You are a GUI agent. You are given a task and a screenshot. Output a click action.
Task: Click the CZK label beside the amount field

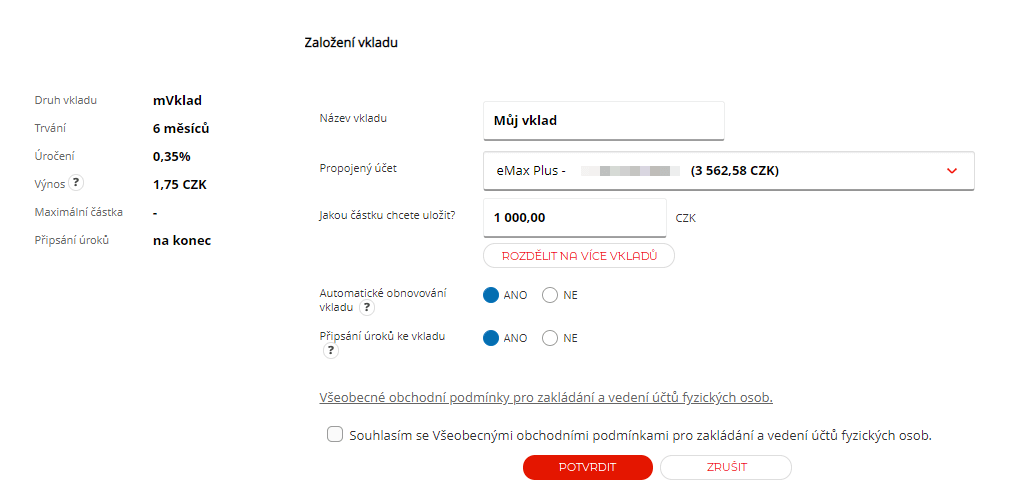[x=686, y=218]
